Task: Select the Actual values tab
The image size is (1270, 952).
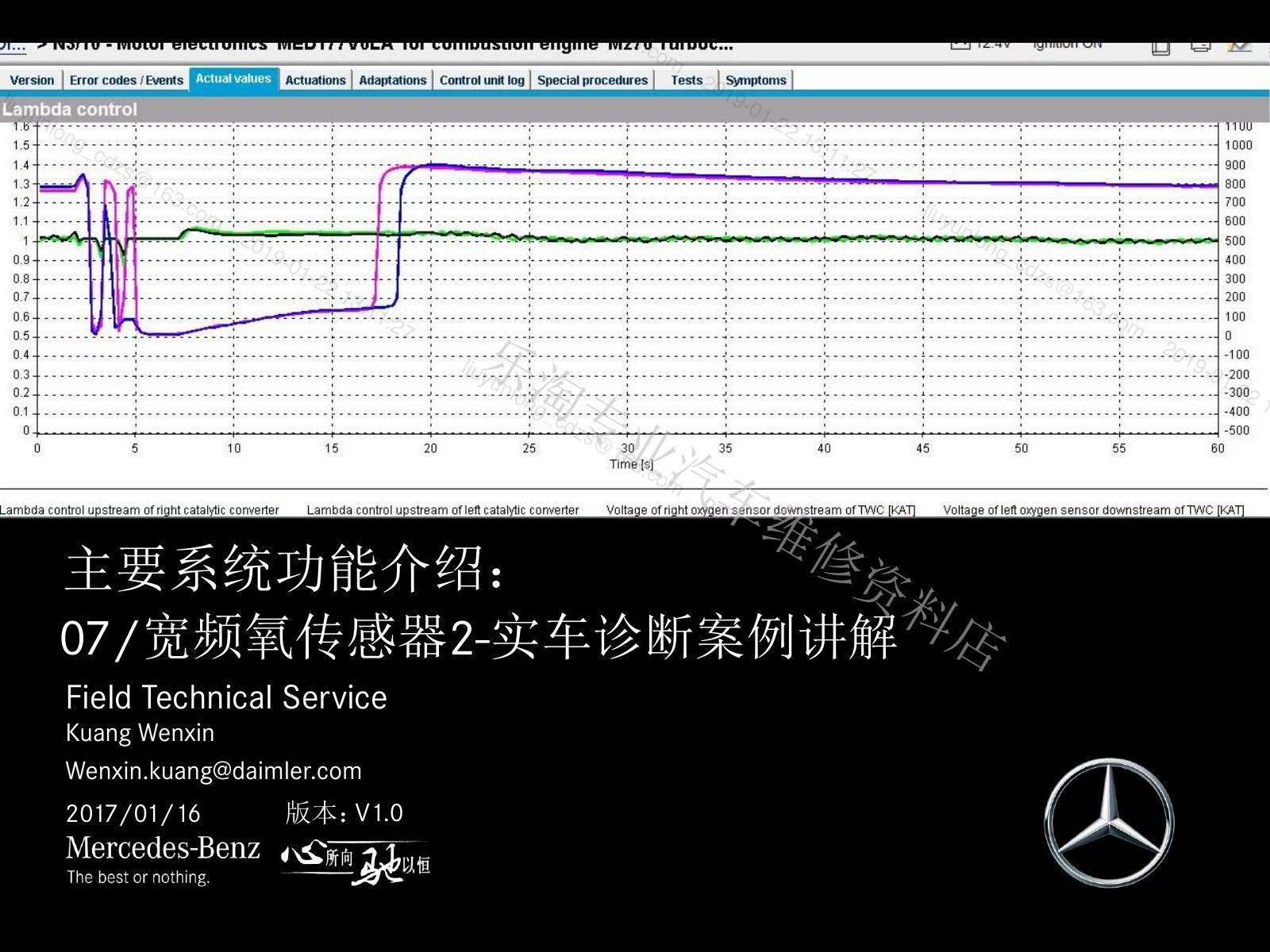Action: pos(233,79)
